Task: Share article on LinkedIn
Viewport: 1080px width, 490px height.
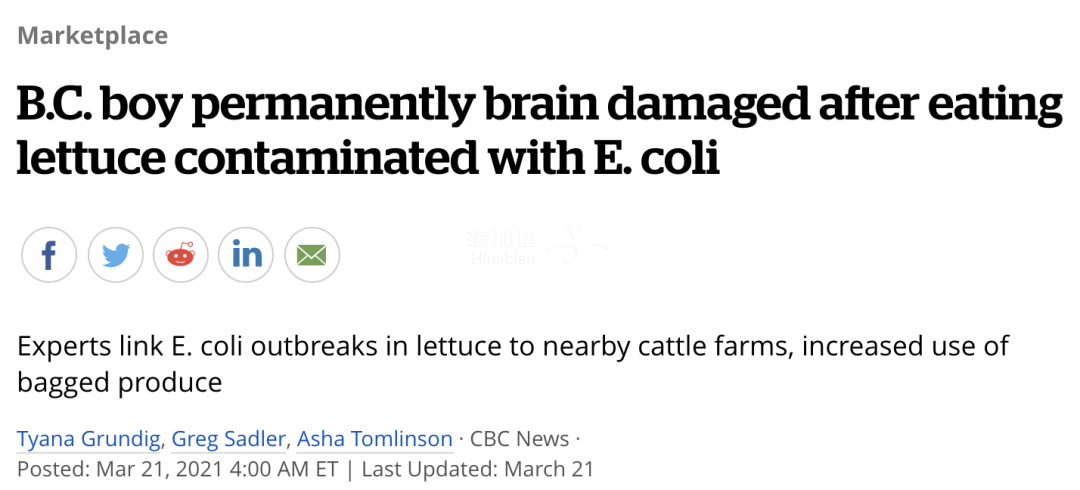Action: [247, 255]
